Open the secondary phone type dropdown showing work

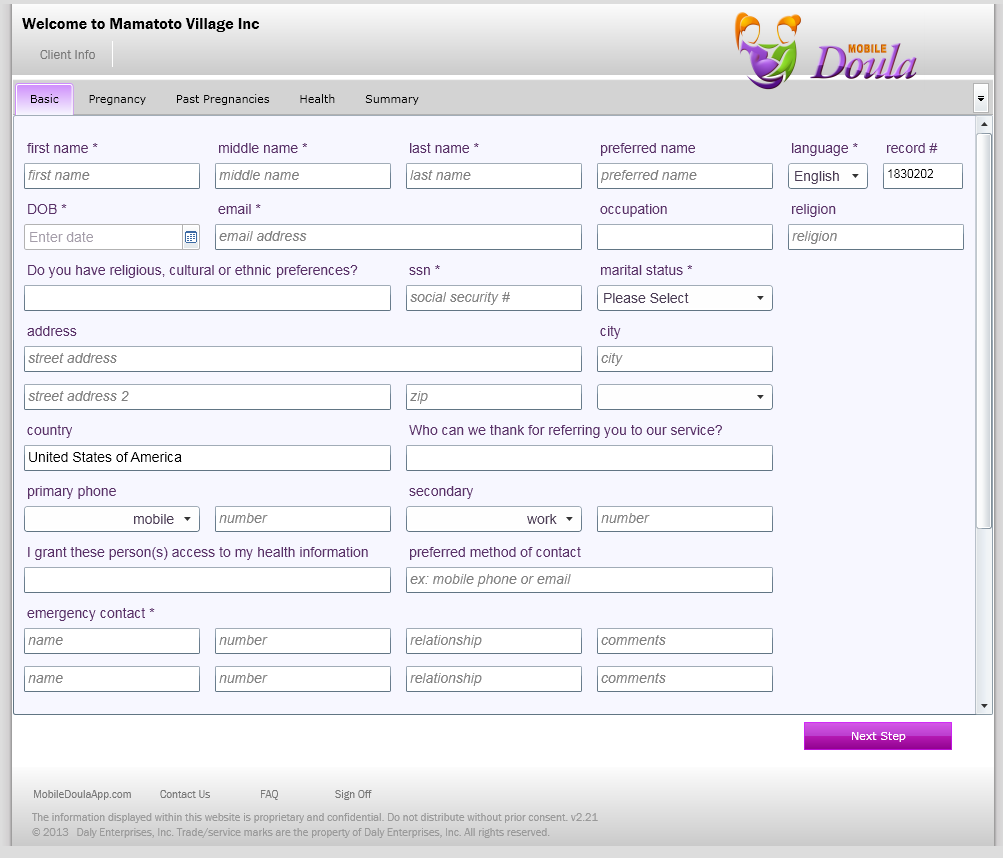pos(494,519)
